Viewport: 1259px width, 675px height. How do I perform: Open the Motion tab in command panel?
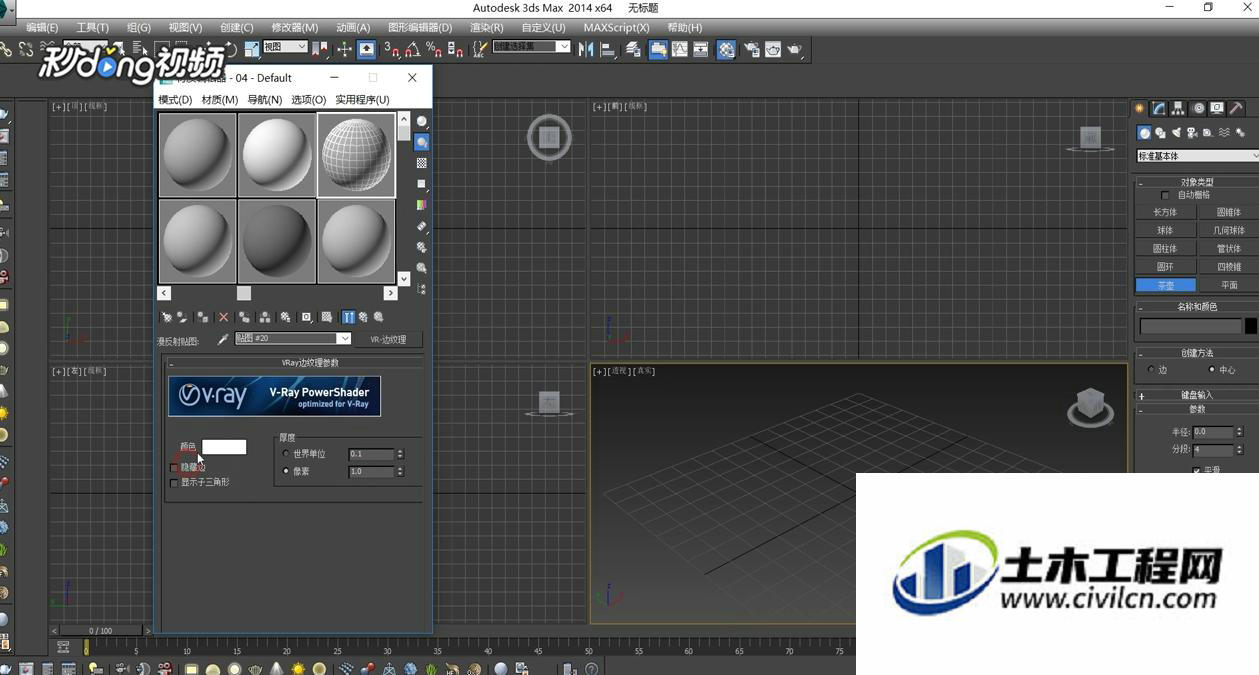tap(1198, 108)
